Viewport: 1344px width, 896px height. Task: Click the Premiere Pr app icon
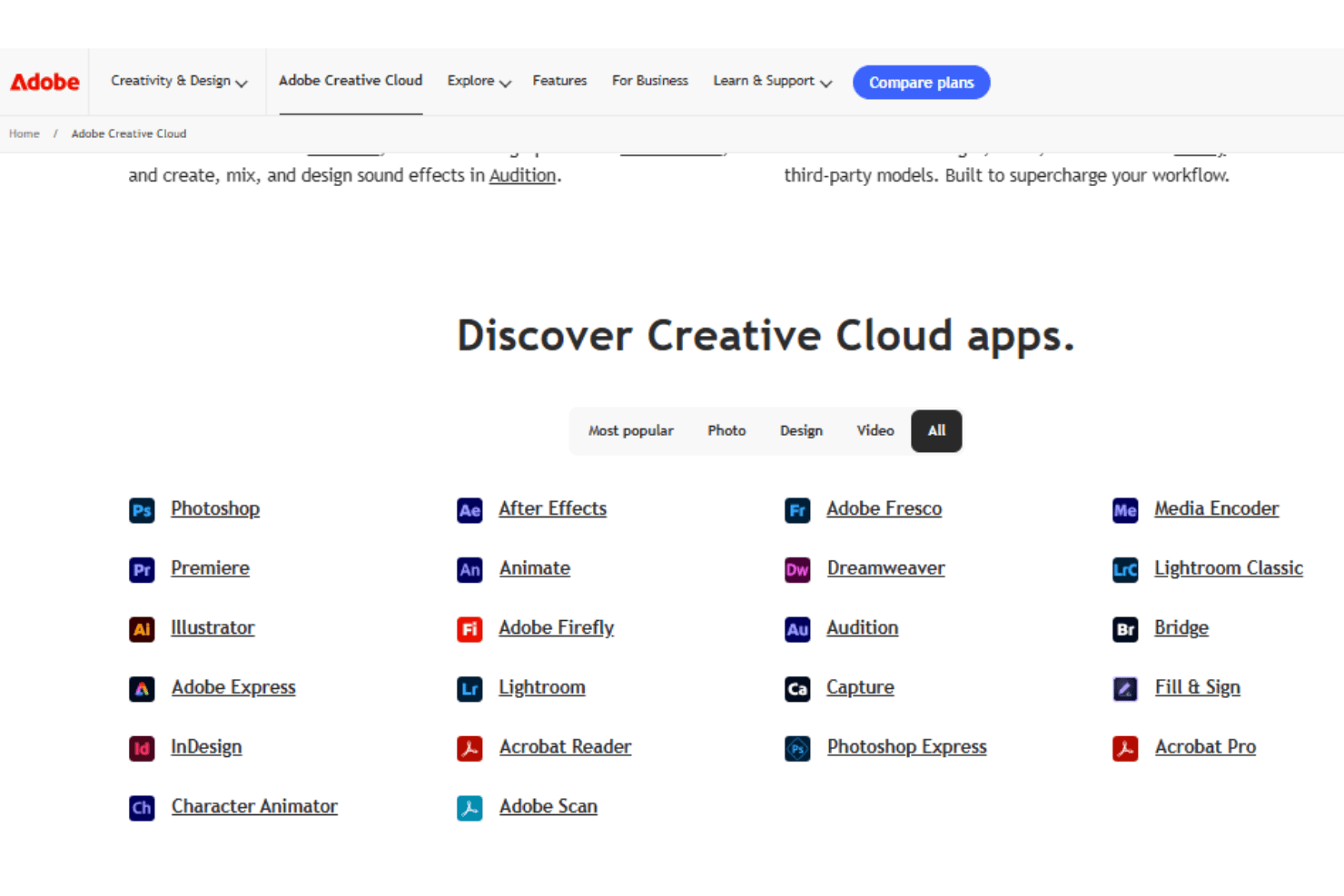tap(142, 570)
